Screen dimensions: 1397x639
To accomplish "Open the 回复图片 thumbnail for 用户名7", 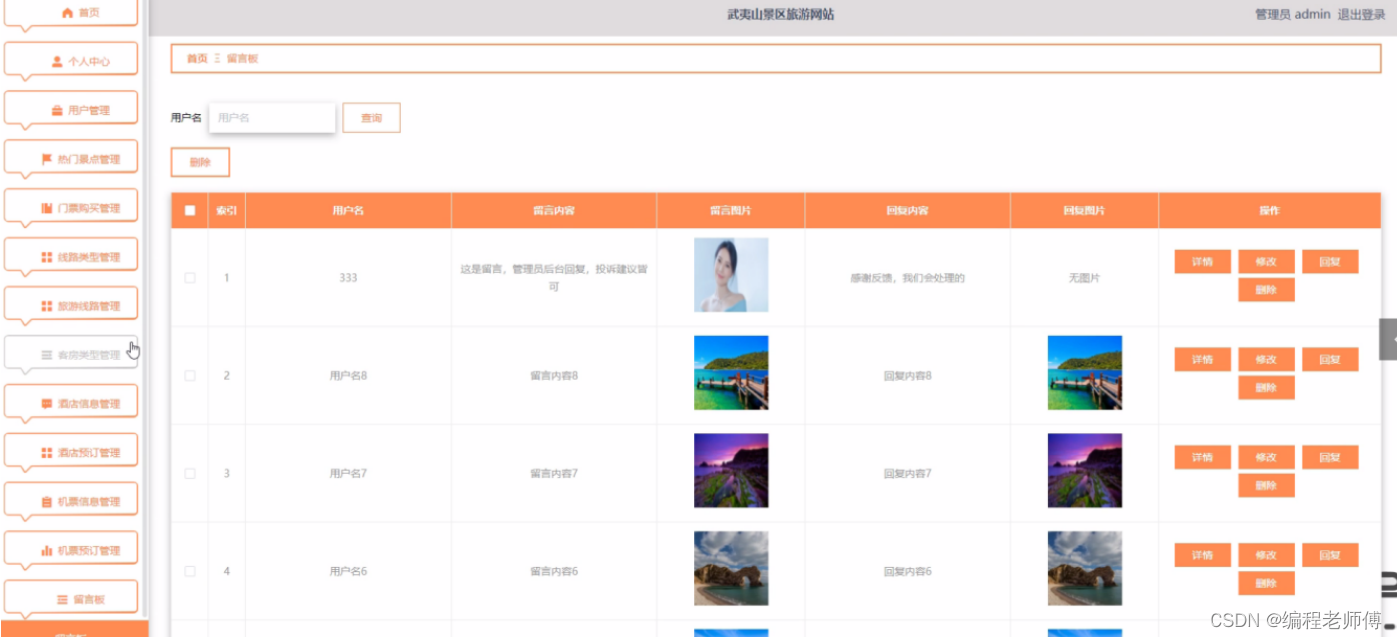I will click(x=1085, y=471).
